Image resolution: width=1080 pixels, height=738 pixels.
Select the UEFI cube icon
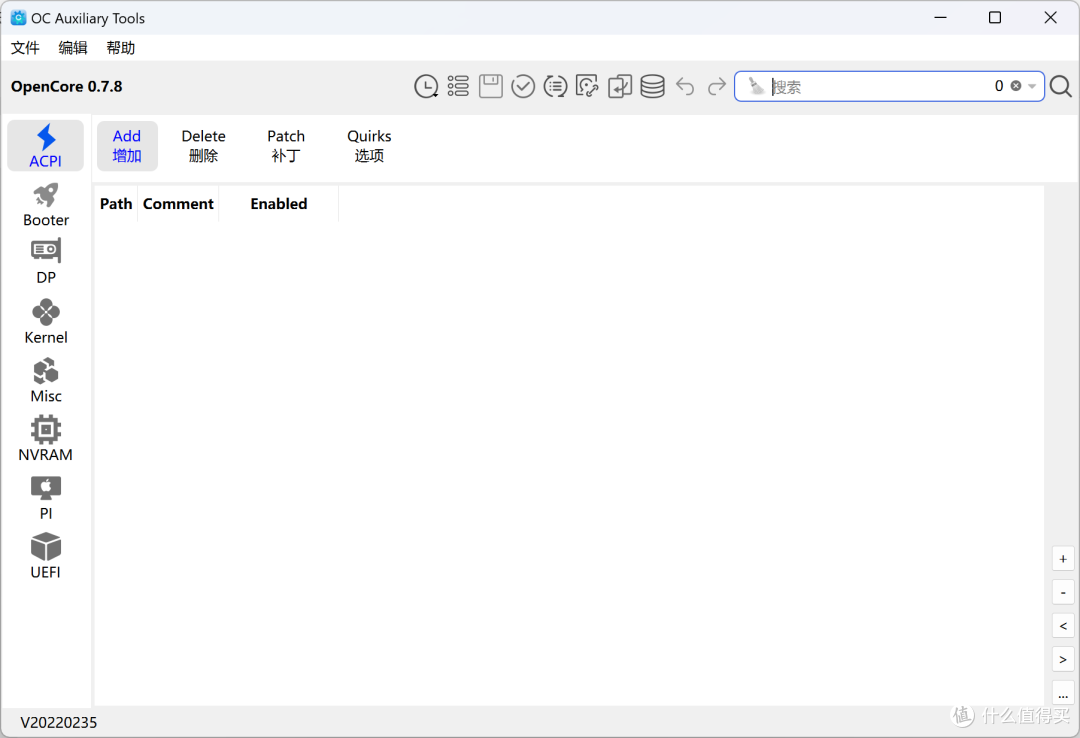[x=46, y=557]
